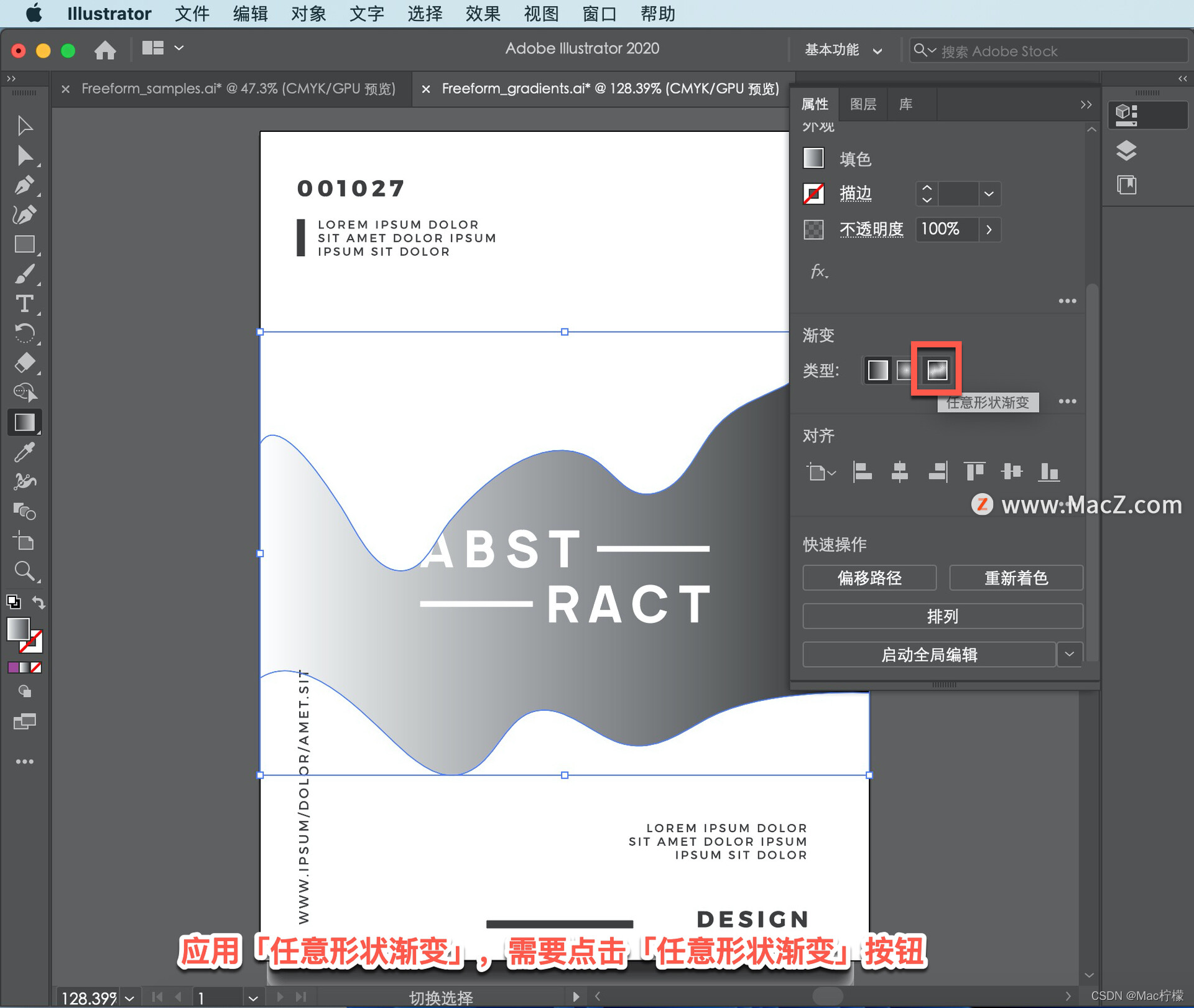Click the Rectangle tool
This screenshot has height=1008, width=1194.
coord(24,244)
